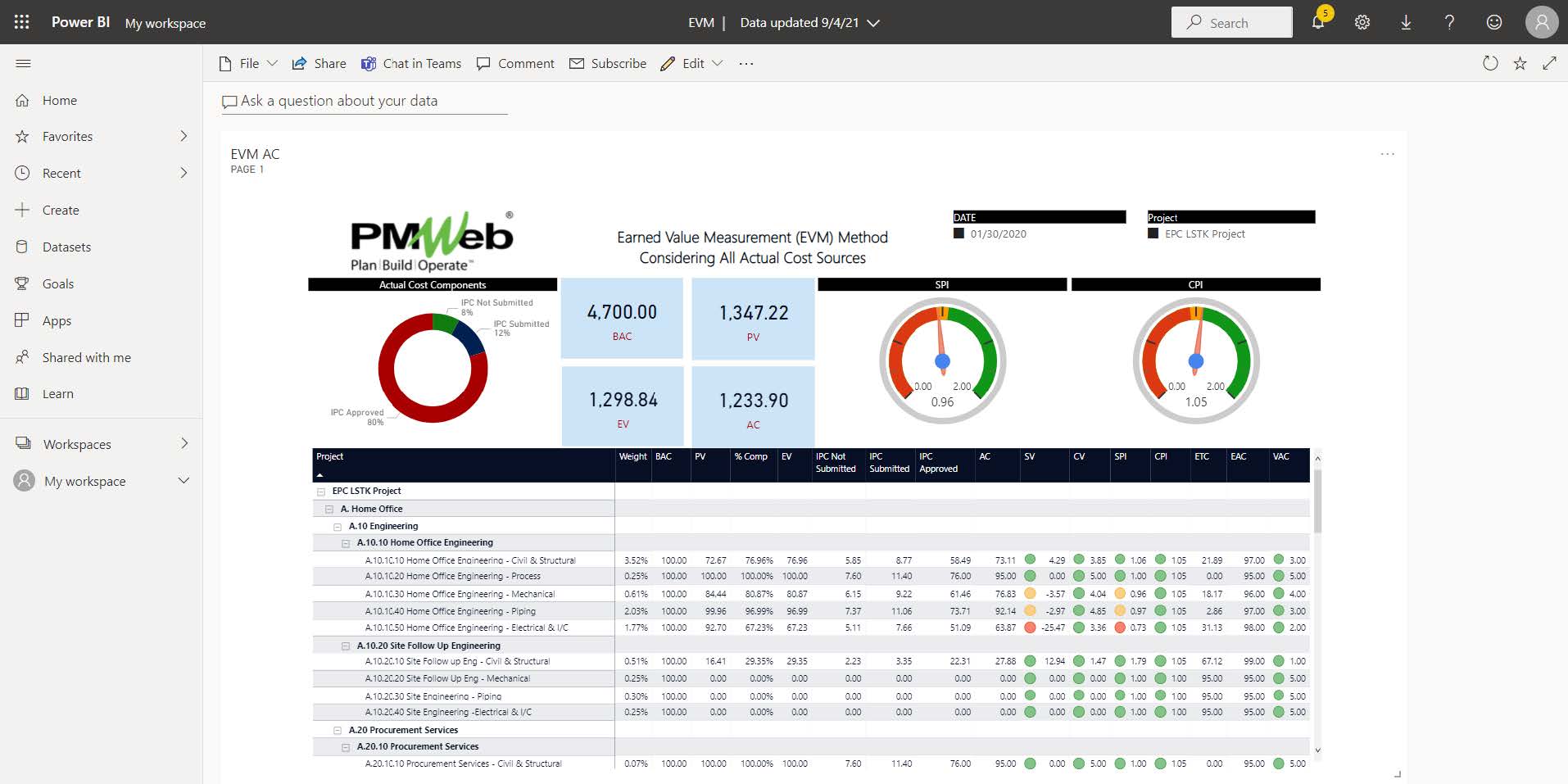Screen dimensions: 1568x784
Task: Open the app launcher grid
Action: 22,22
